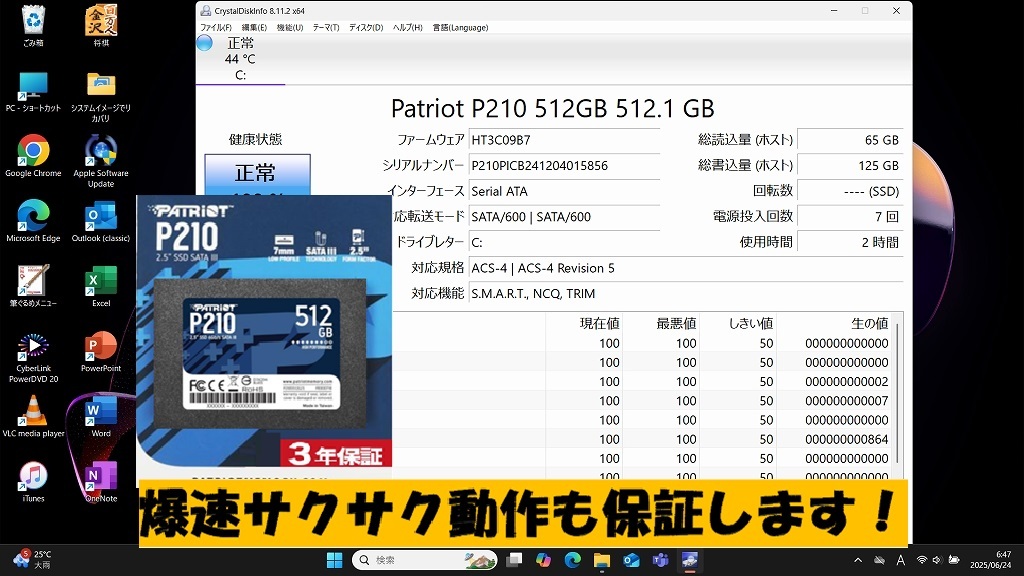This screenshot has height=576, width=1024.
Task: Click the firmware field HT3C09B7
Action: click(x=564, y=140)
